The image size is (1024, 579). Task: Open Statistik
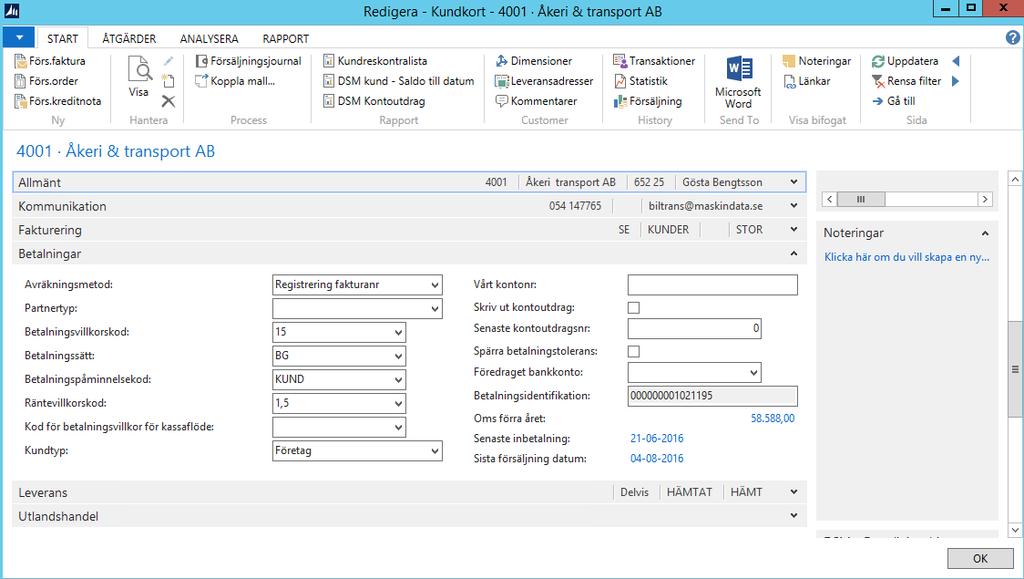(x=641, y=81)
